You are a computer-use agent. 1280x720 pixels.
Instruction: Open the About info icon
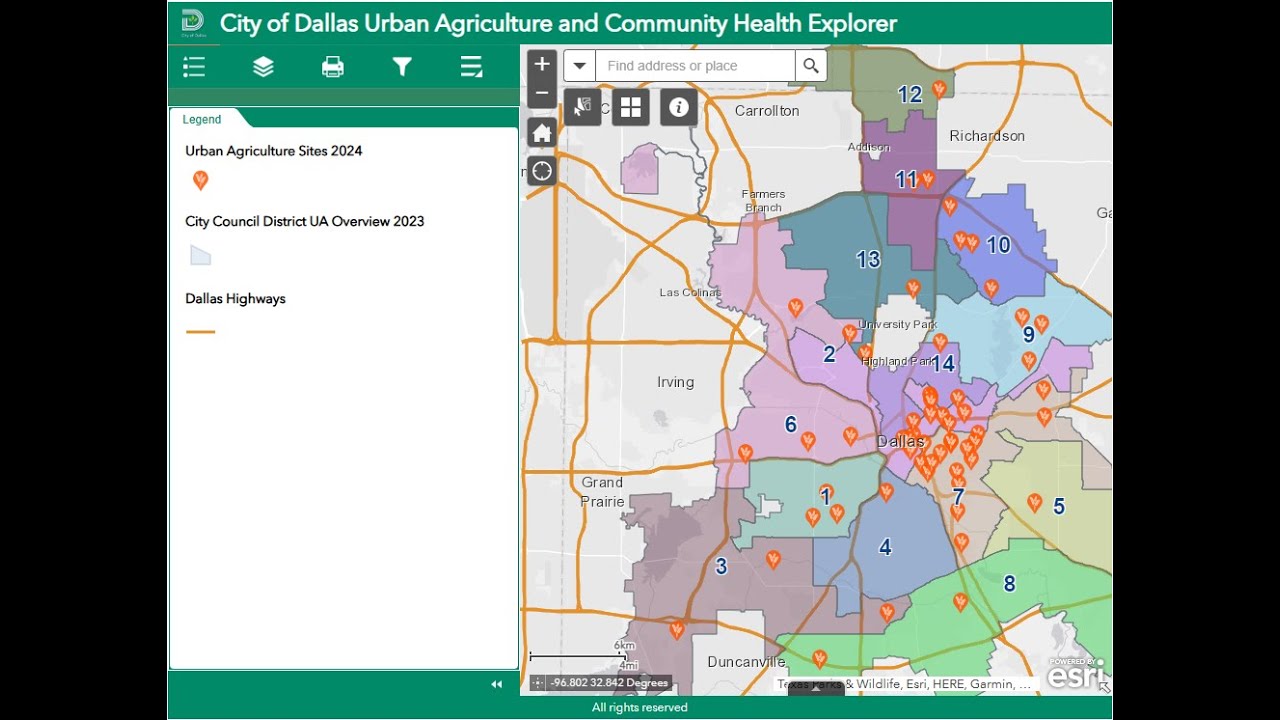click(x=679, y=107)
